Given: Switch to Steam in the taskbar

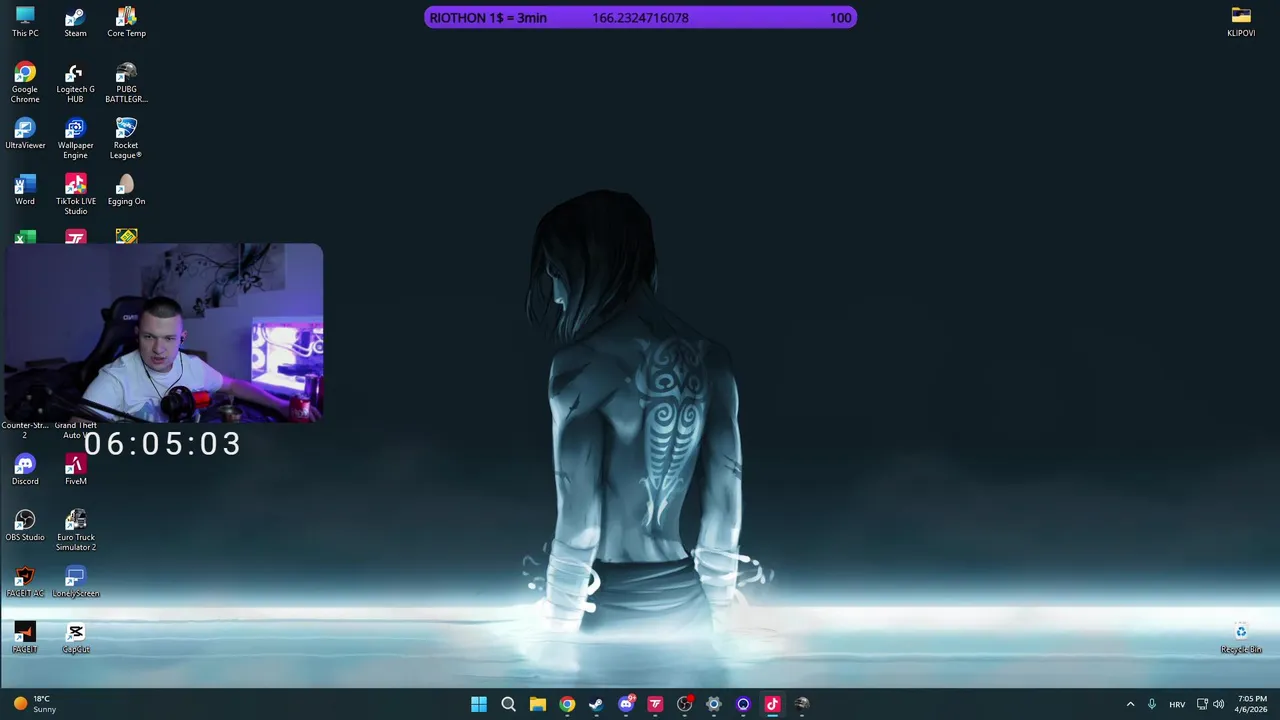Looking at the screenshot, I should point(596,704).
